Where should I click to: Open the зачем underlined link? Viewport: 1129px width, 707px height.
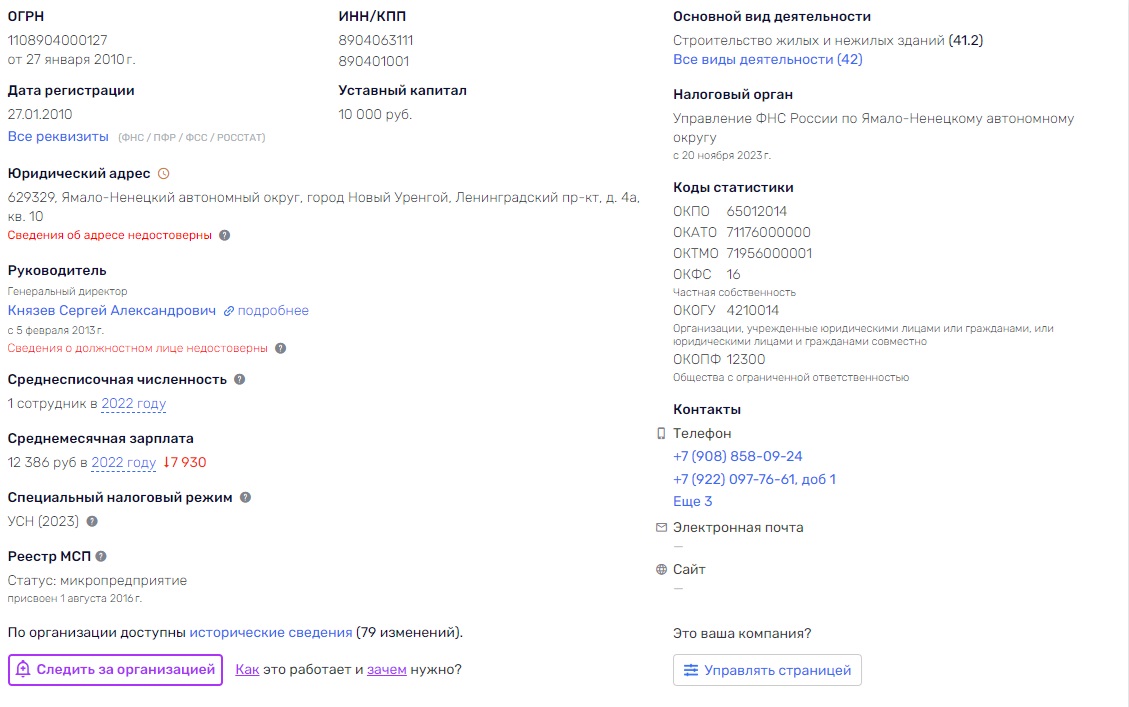click(387, 670)
